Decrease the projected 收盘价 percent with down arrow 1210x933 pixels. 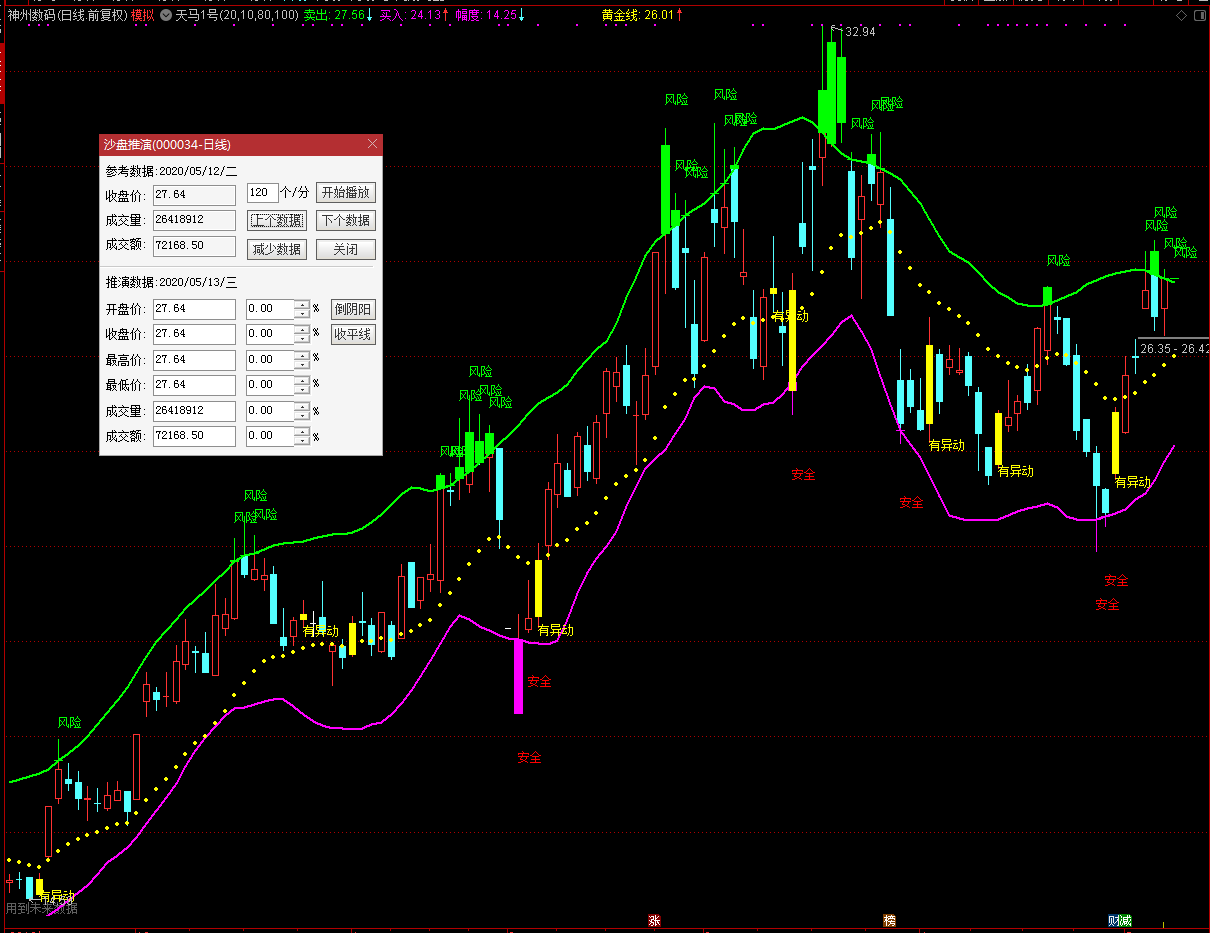coord(301,339)
